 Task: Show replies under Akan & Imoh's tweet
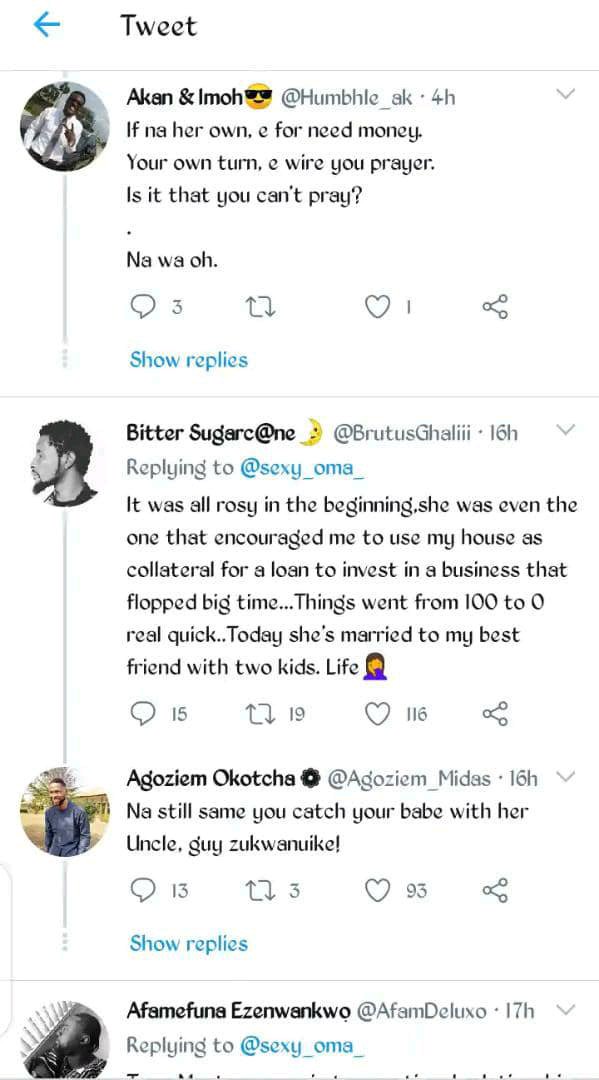(x=189, y=360)
